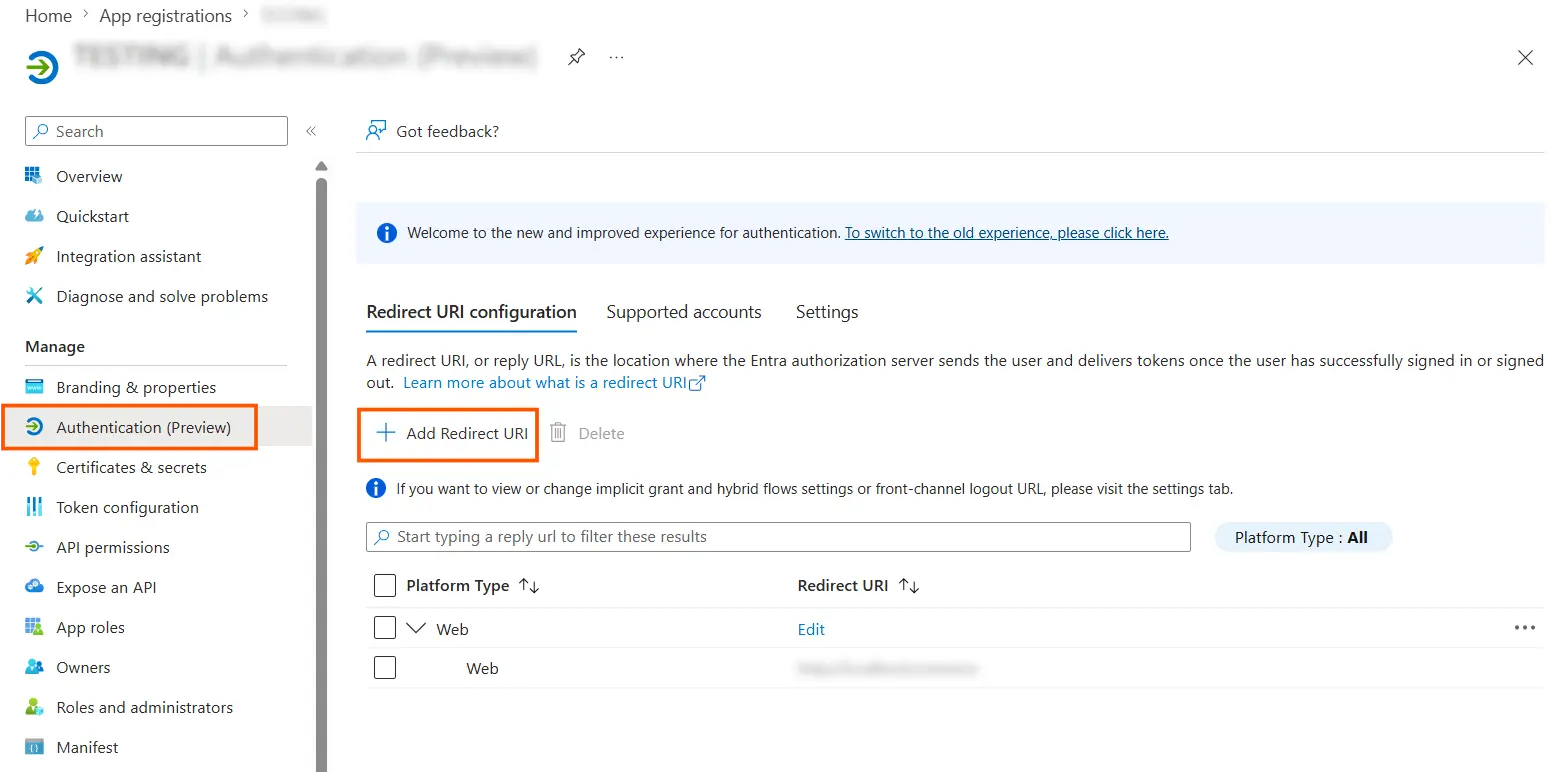Collapse the Web platform group chevron
Screen dimensions: 1568x772
pyautogui.click(x=416, y=628)
